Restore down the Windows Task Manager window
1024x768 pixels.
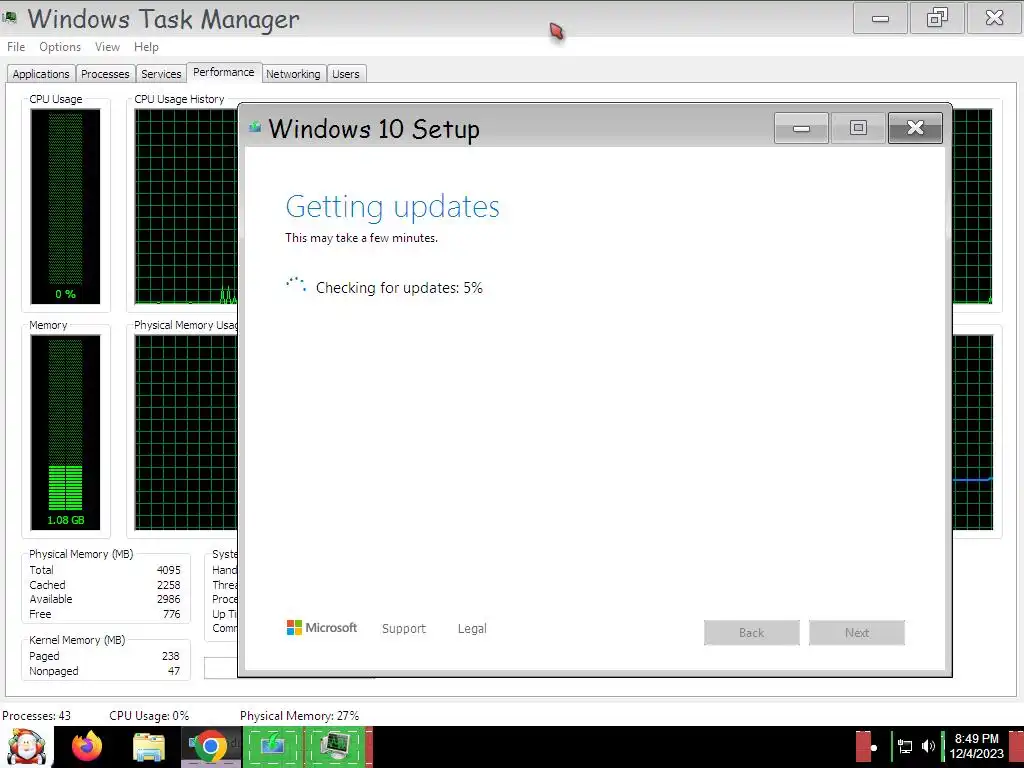tap(937, 18)
